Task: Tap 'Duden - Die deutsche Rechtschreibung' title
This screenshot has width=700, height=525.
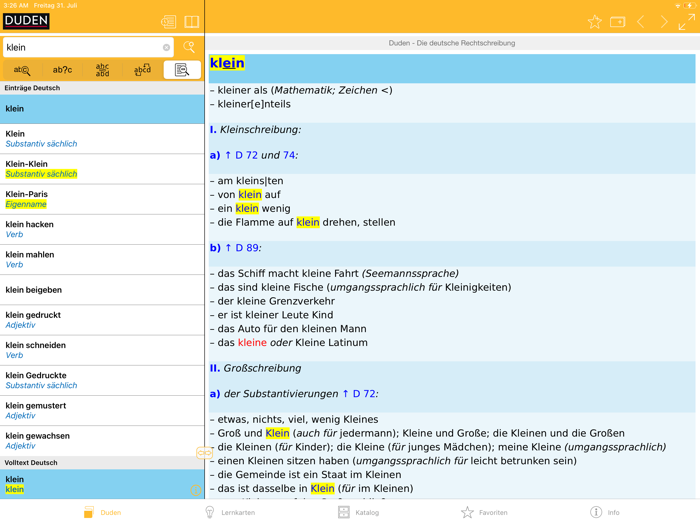Action: tap(452, 43)
